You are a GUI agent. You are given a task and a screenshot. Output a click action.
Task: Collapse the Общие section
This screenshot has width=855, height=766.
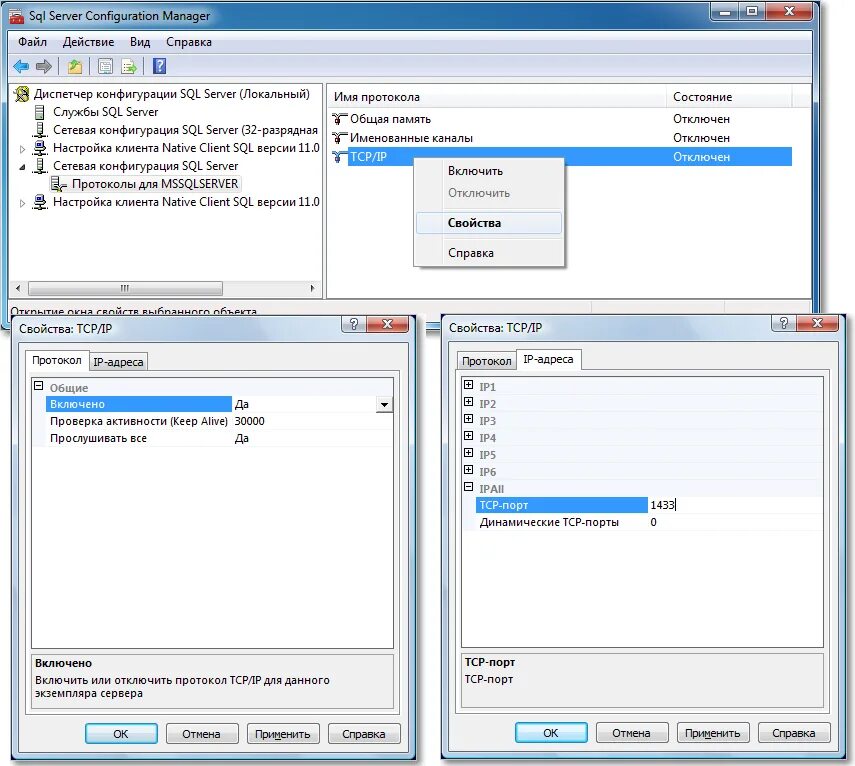[x=39, y=386]
